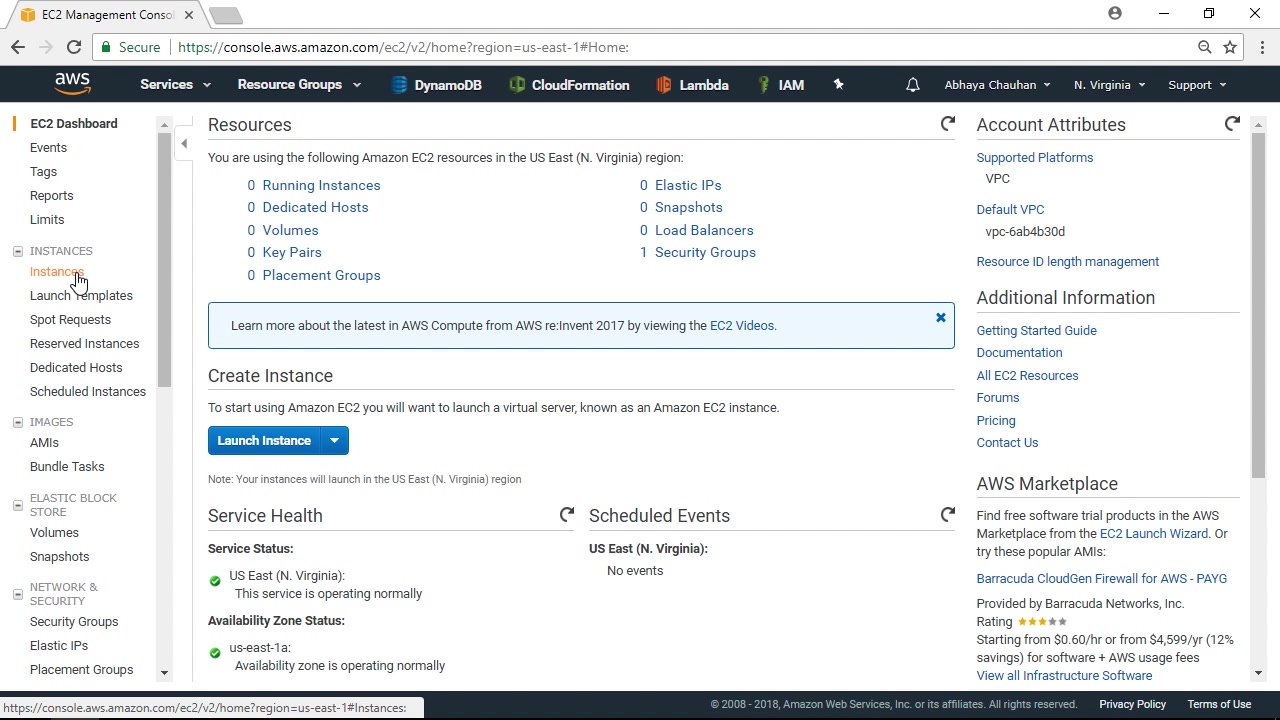Open the Privacy Policy footer link
This screenshot has width=1280, height=720.
(1132, 704)
